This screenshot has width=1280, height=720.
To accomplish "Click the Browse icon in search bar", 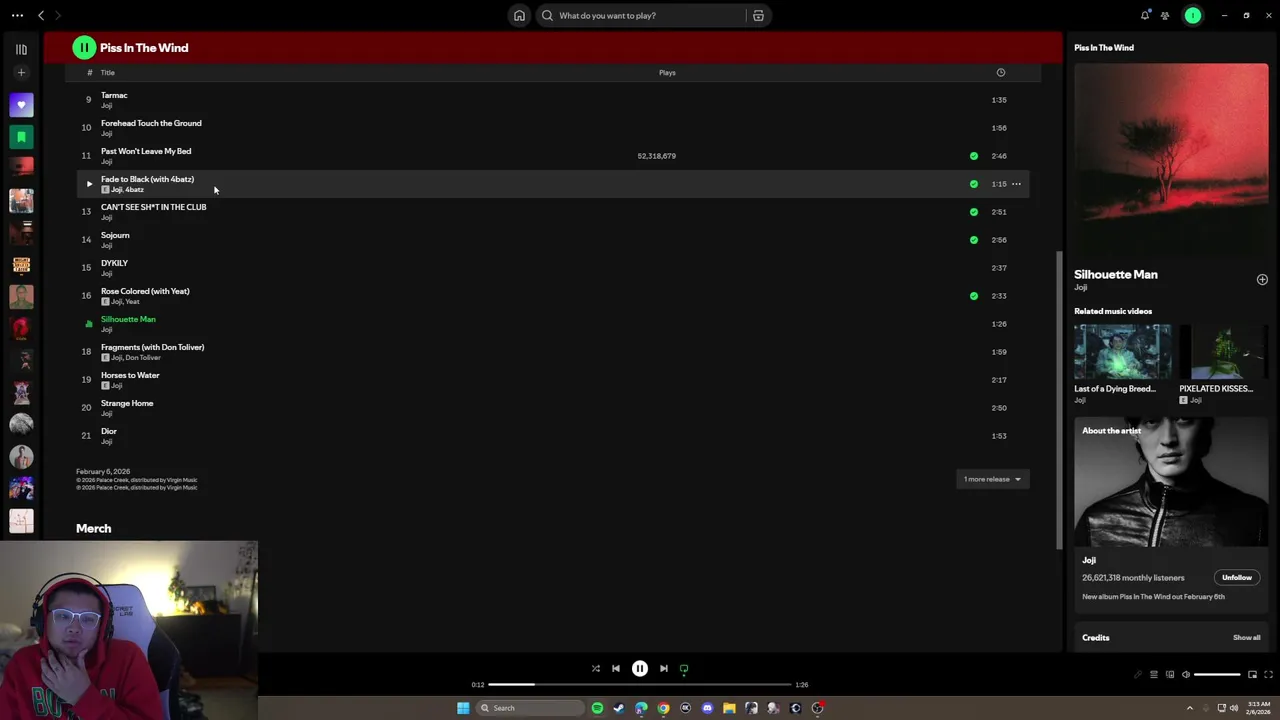I will click(758, 15).
